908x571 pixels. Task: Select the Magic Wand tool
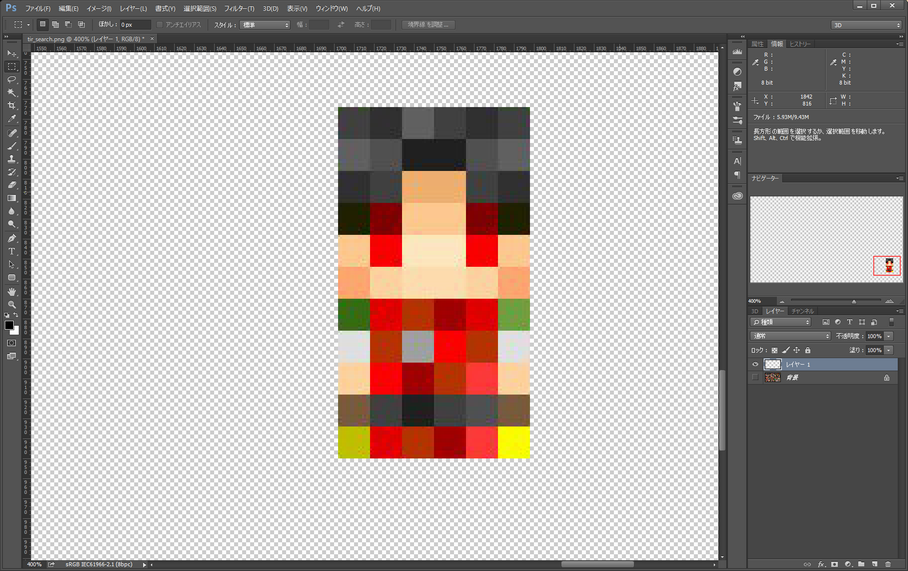tap(12, 93)
